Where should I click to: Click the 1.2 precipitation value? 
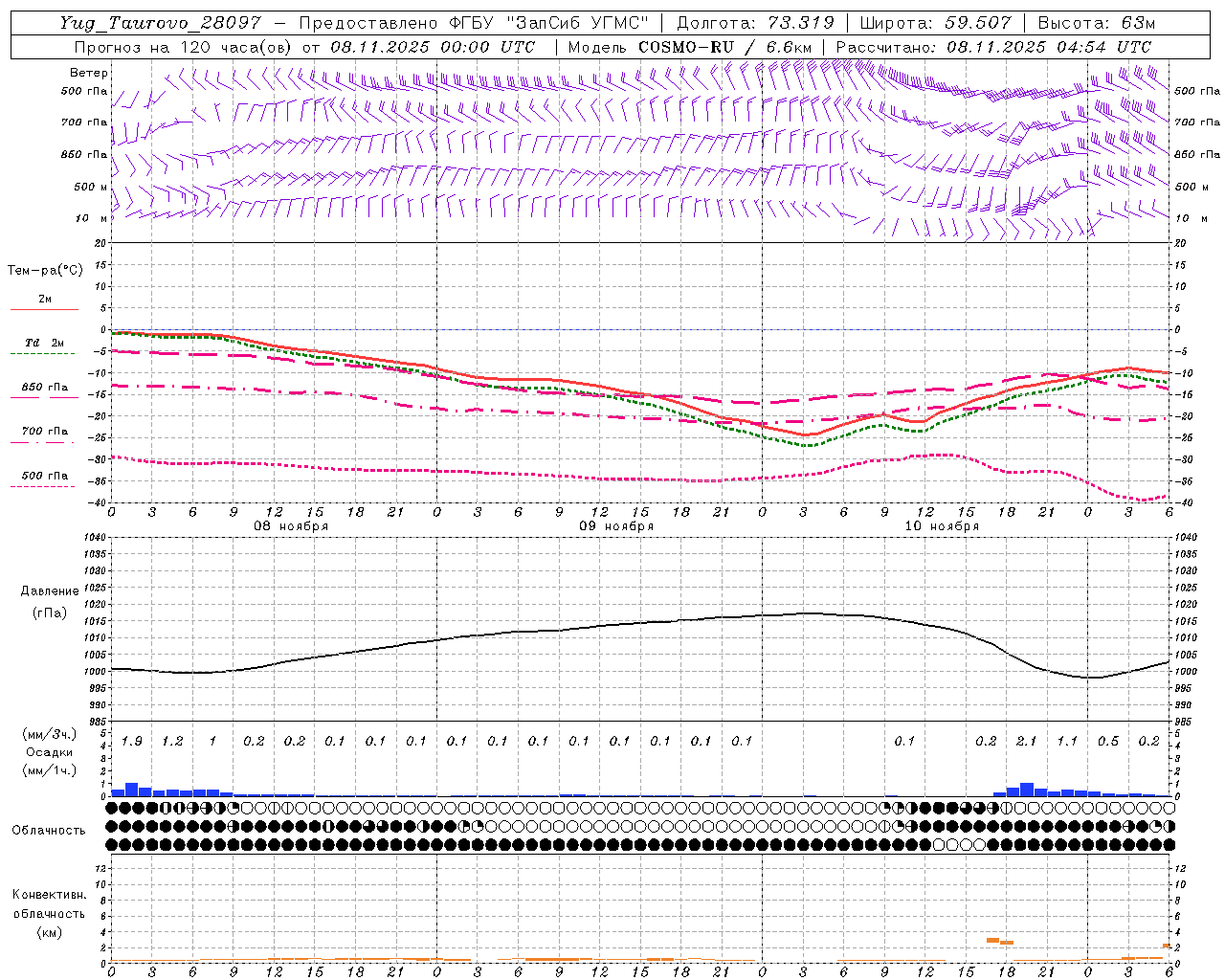click(x=172, y=742)
